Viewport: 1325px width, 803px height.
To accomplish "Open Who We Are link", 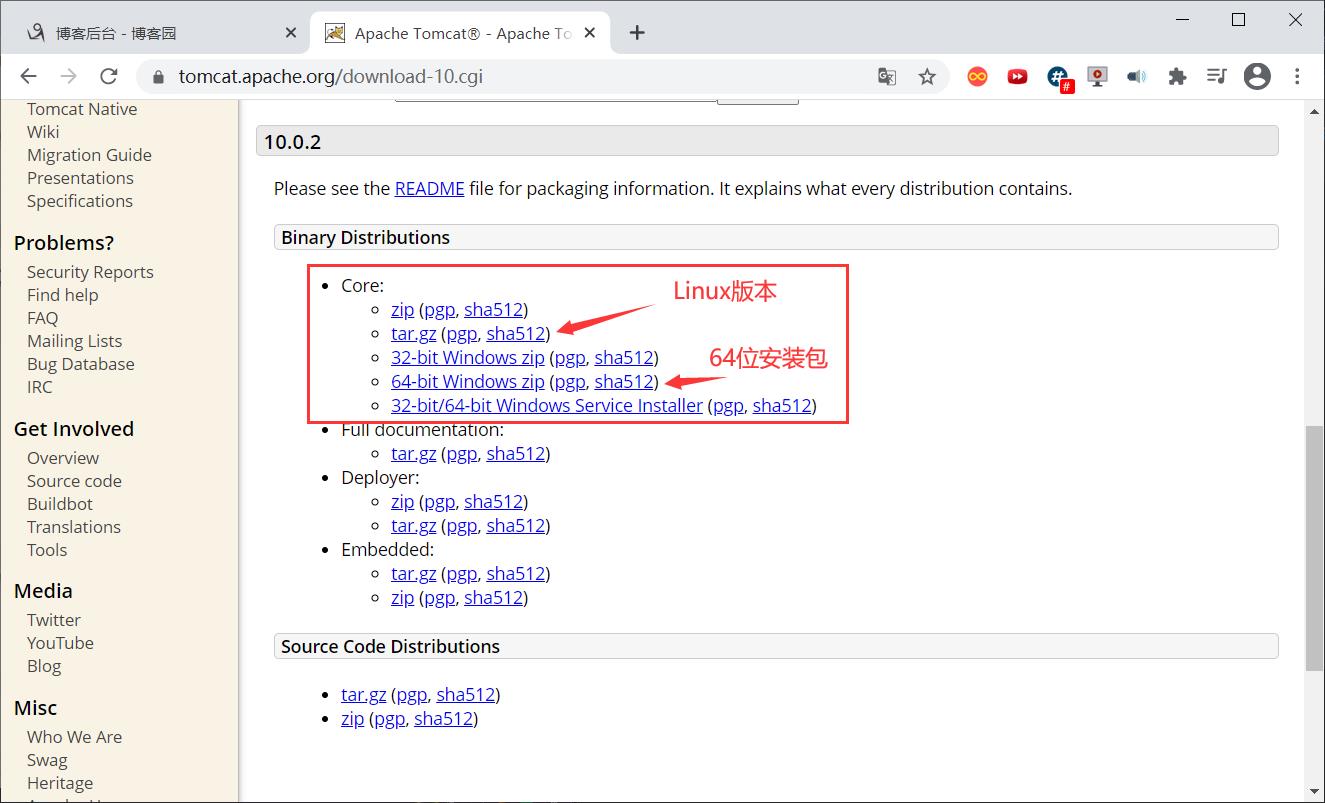I will [x=75, y=737].
